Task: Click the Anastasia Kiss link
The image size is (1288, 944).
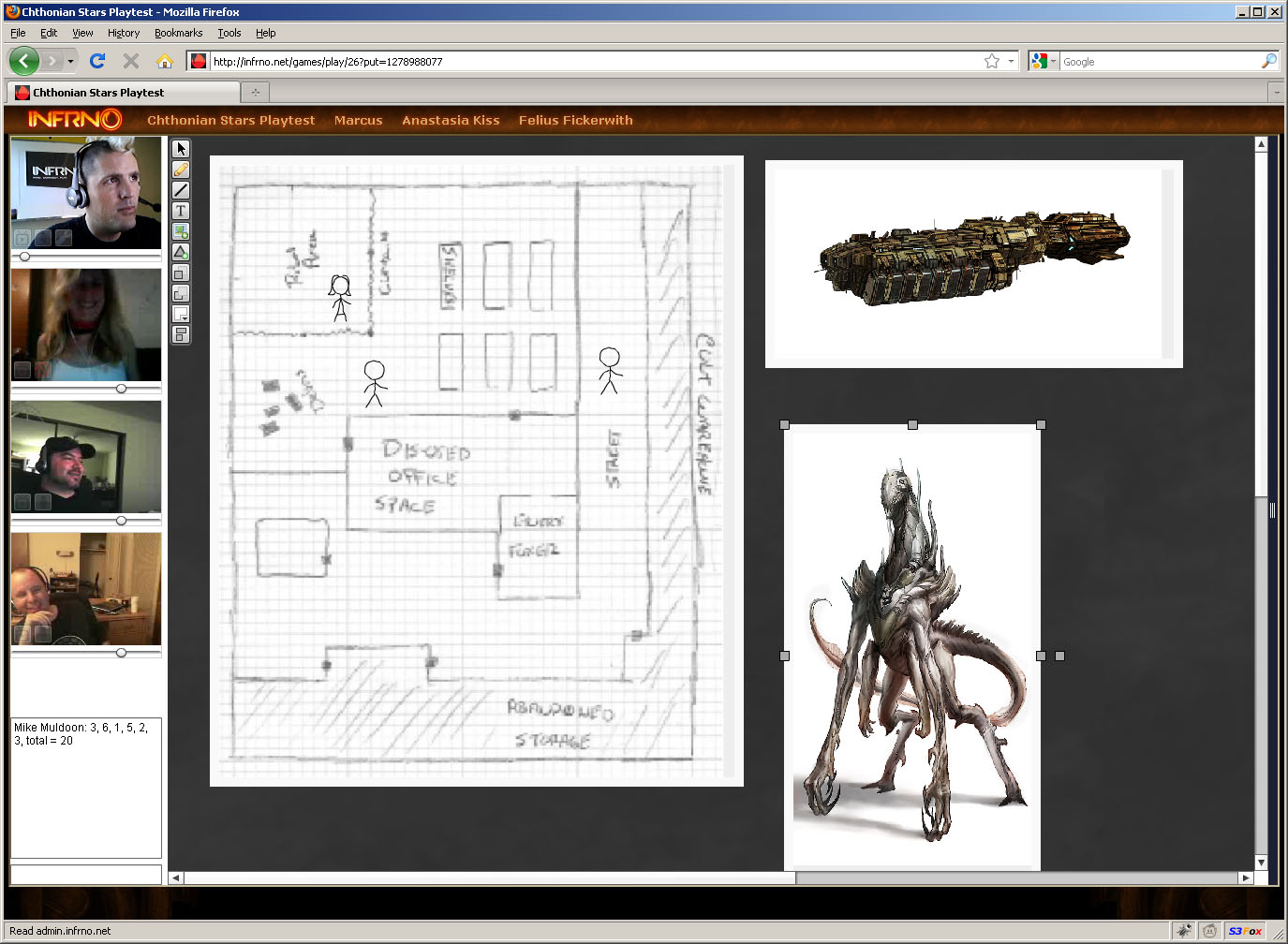Action: click(x=451, y=120)
